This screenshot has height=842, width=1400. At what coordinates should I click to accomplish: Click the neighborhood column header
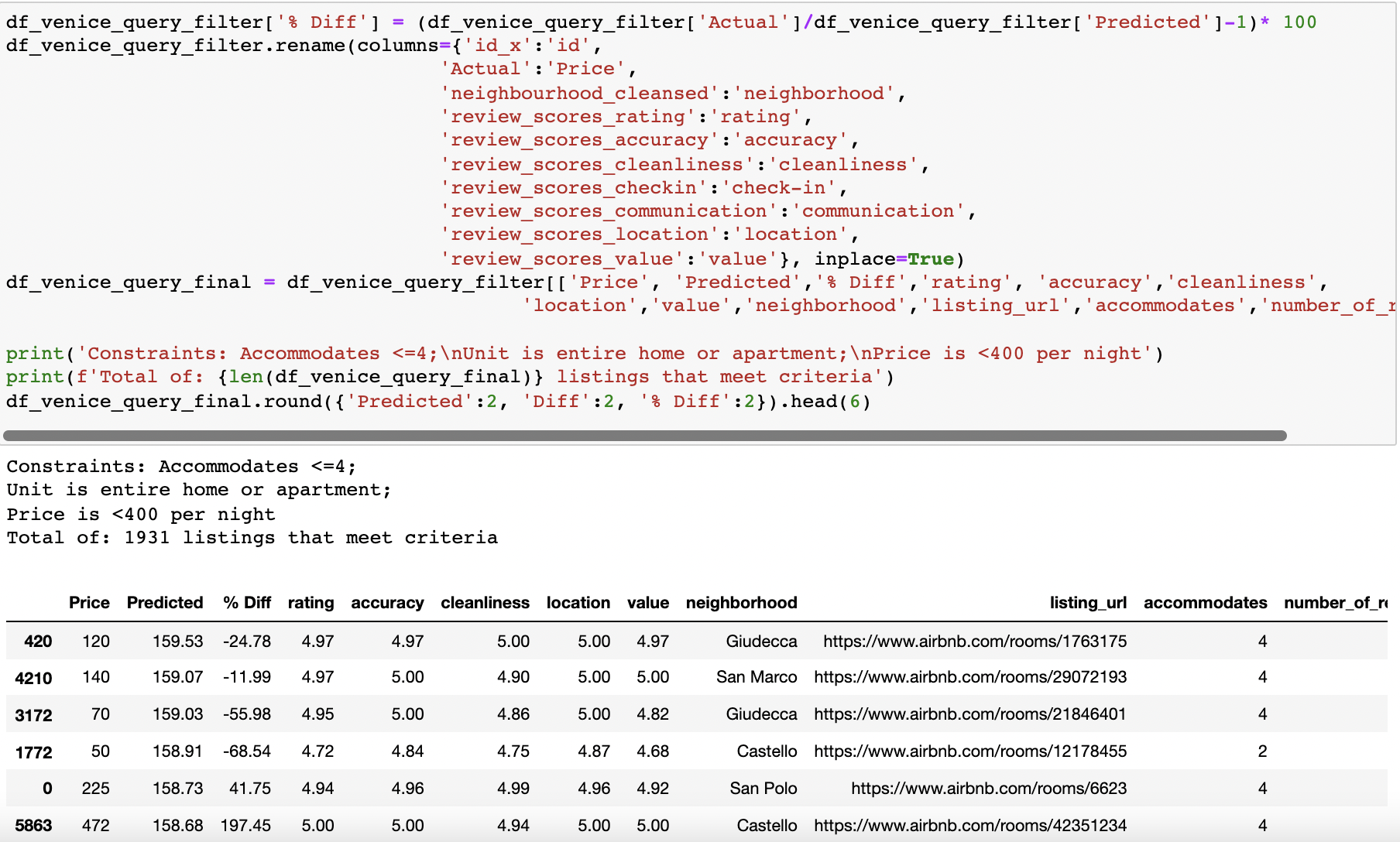click(741, 603)
